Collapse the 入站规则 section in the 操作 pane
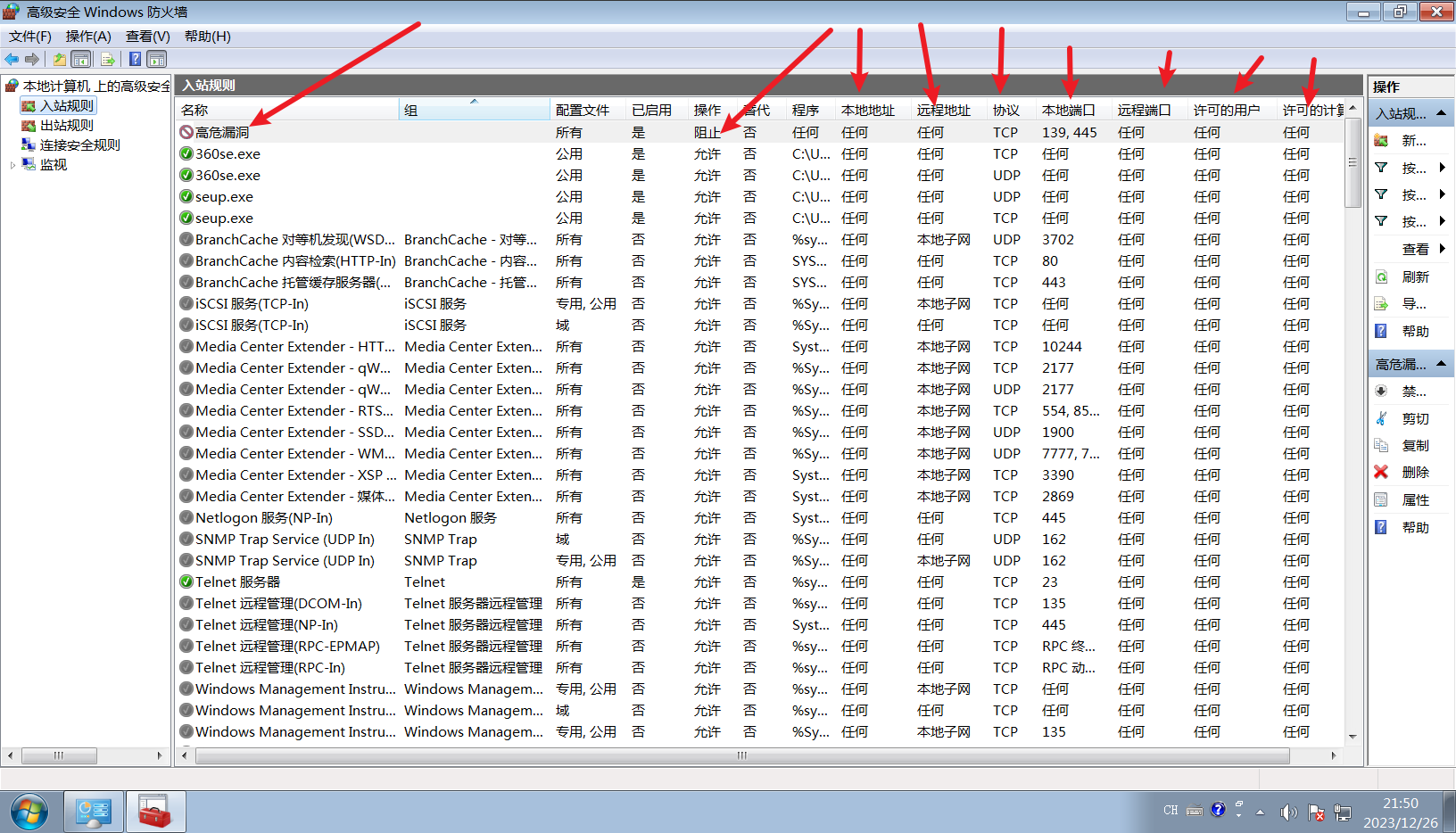The image size is (1456, 833). [1441, 113]
